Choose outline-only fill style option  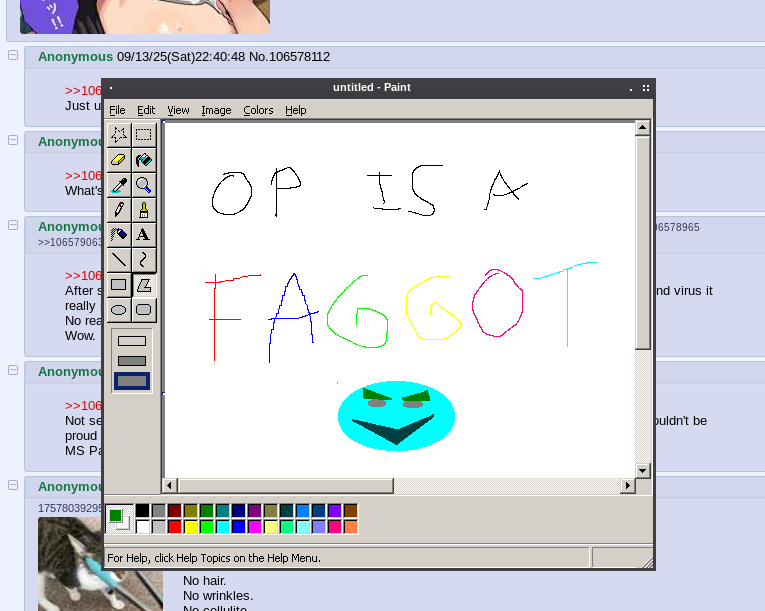[x=132, y=341]
